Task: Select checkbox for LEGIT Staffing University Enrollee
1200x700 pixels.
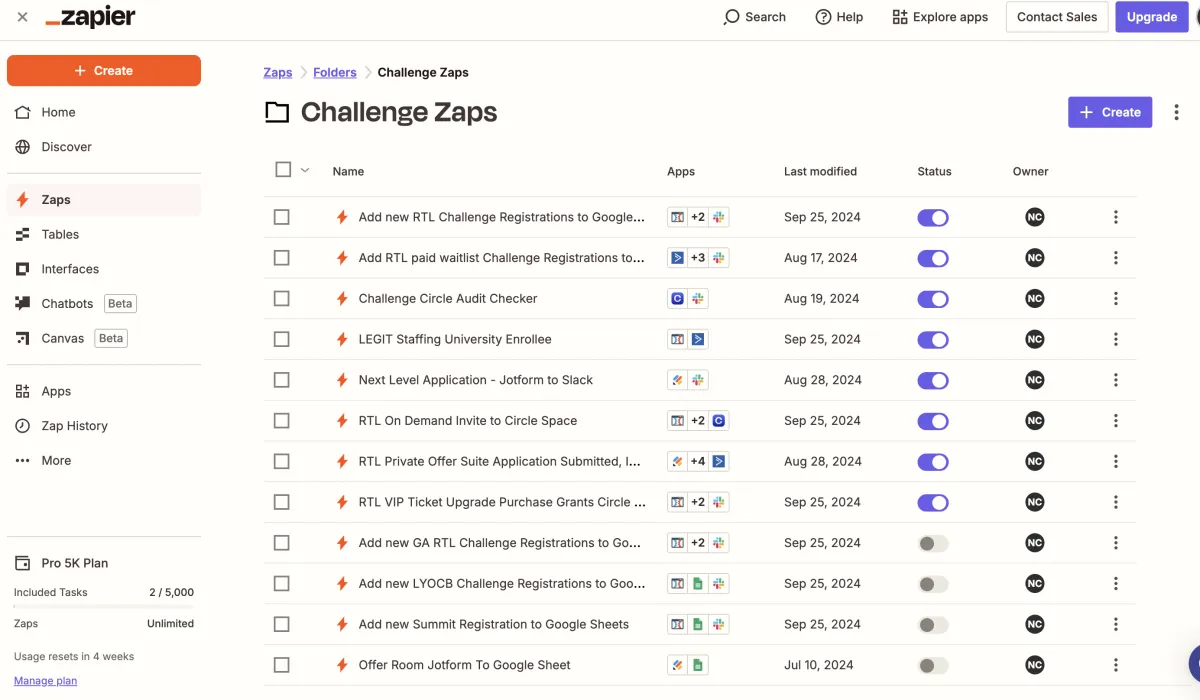Action: point(282,340)
